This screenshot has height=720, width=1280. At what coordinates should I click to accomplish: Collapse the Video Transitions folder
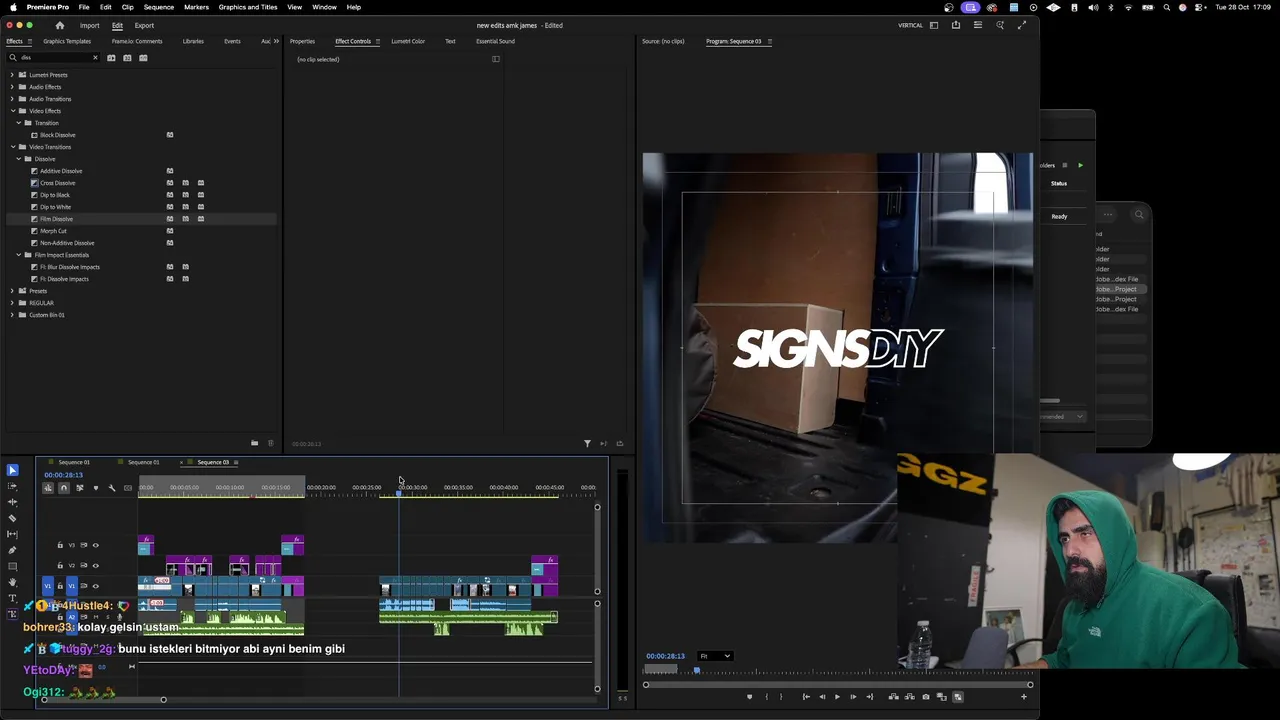(x=12, y=147)
